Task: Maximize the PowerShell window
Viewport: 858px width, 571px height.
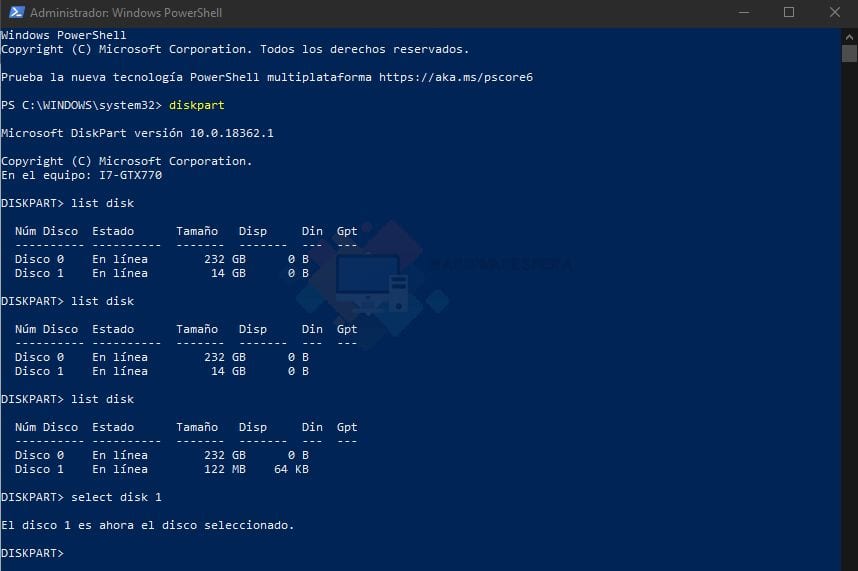Action: [789, 12]
